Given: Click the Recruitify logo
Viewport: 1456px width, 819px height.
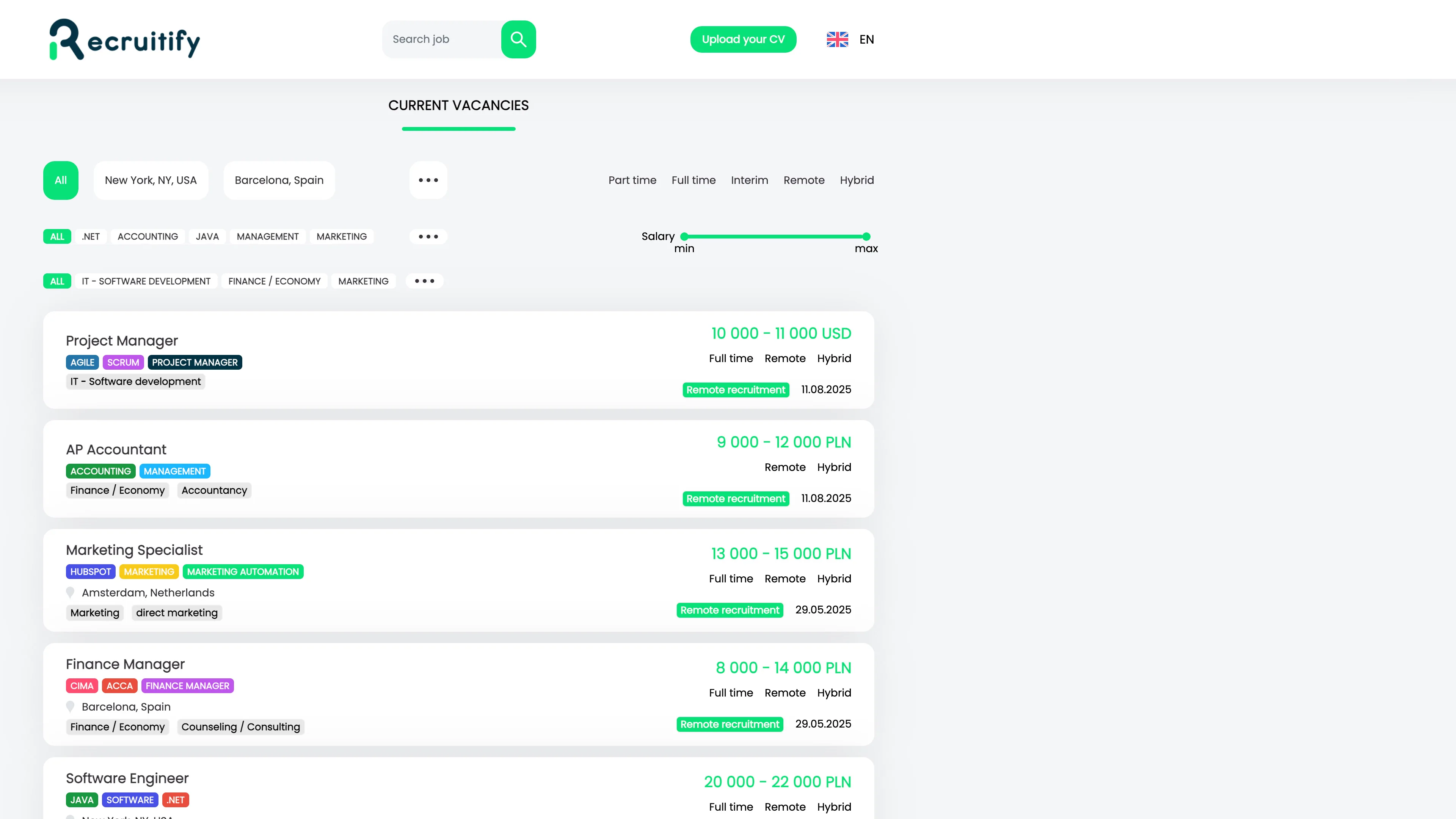Looking at the screenshot, I should coord(125,39).
